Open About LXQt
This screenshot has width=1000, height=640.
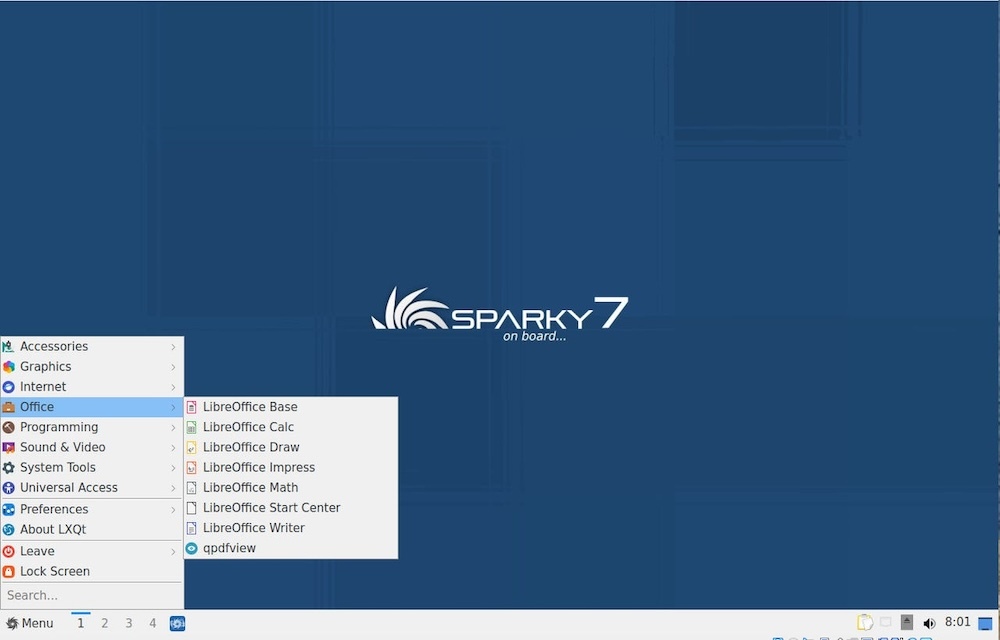pos(92,530)
